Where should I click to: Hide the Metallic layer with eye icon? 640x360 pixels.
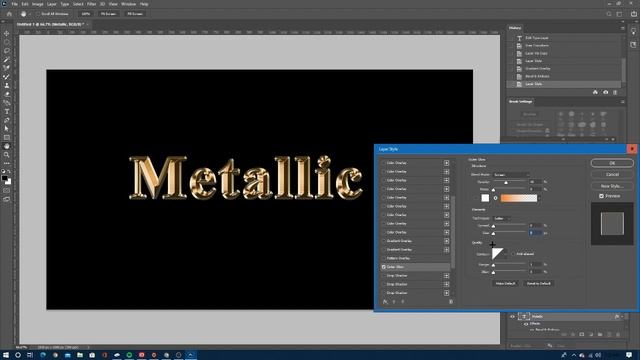512,316
